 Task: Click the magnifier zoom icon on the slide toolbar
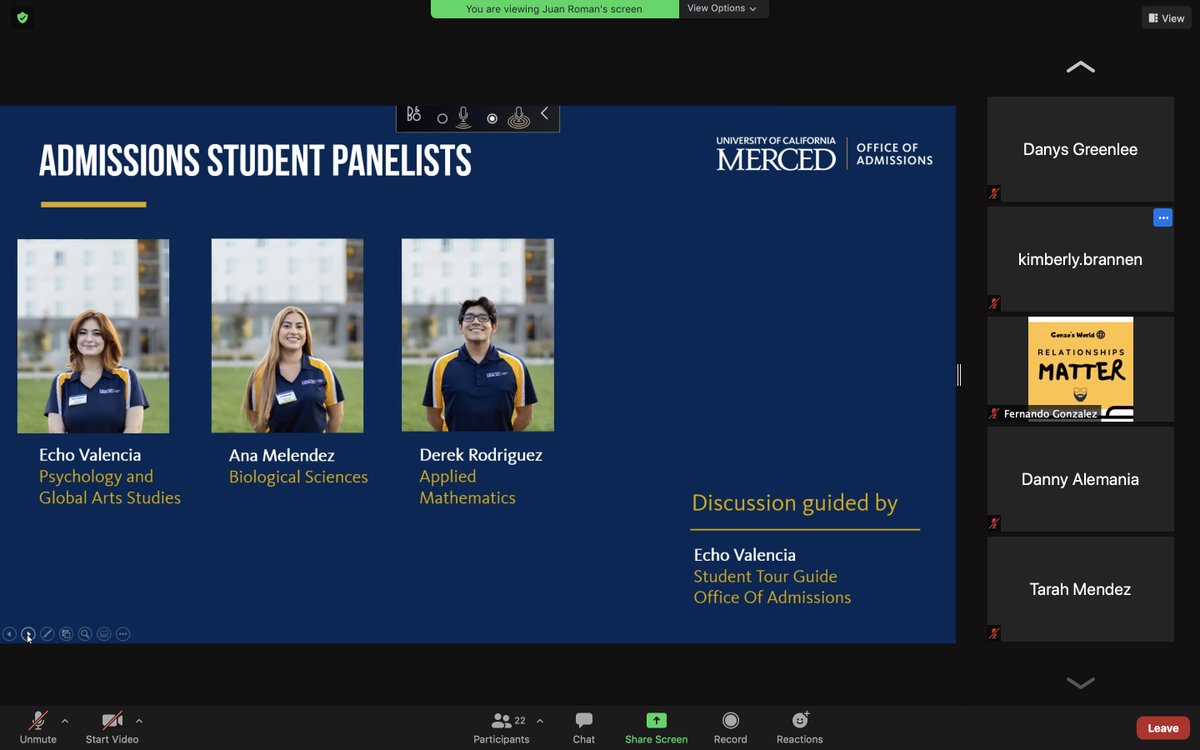coord(84,633)
